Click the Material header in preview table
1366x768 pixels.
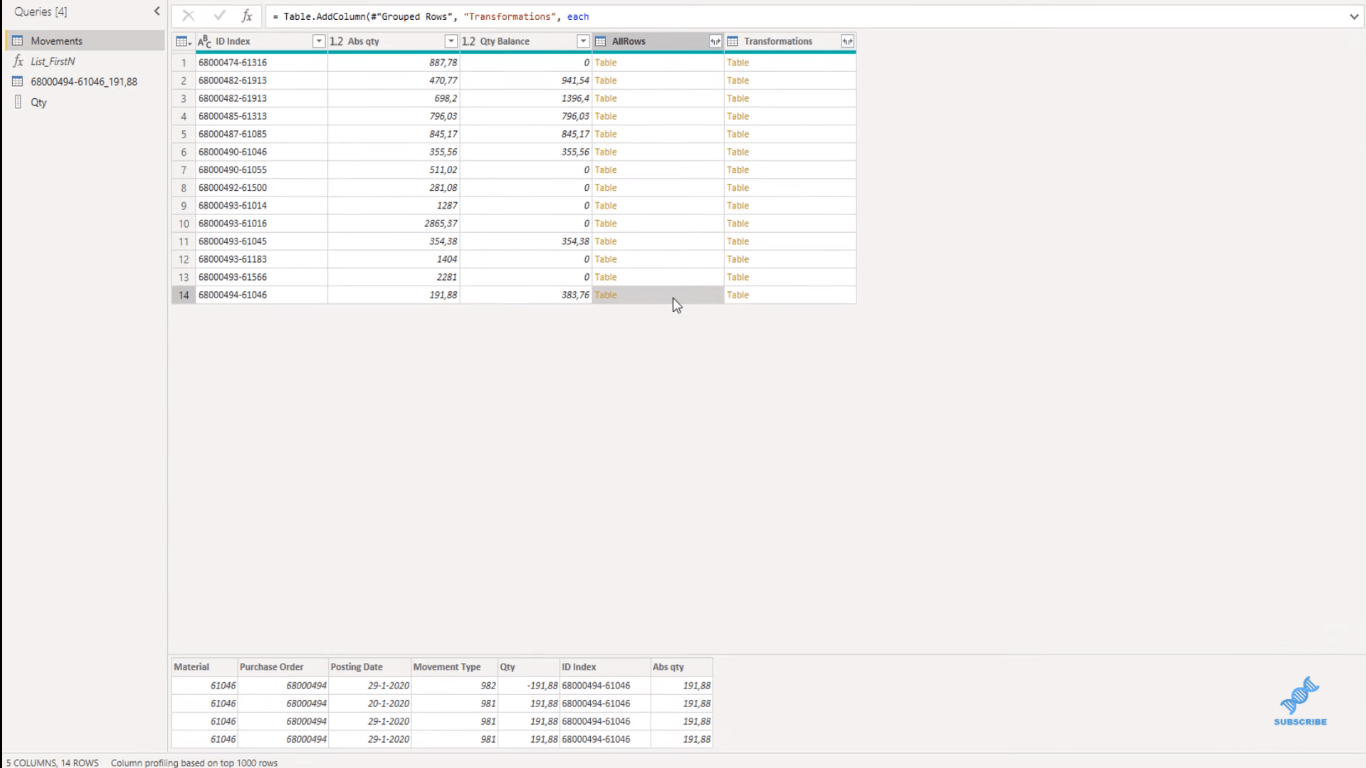pyautogui.click(x=204, y=667)
